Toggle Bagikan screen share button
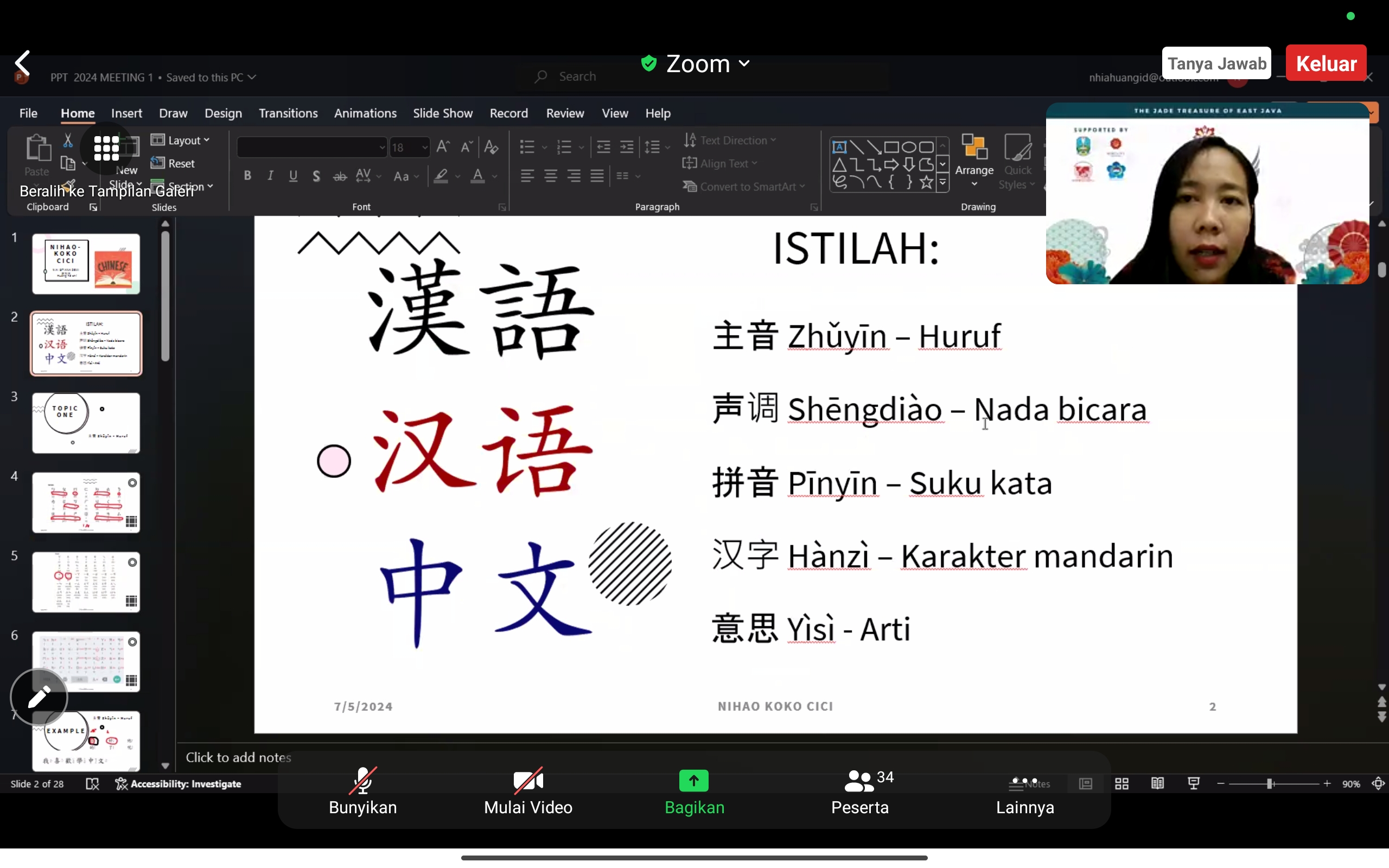Image resolution: width=1389 pixels, height=868 pixels. tap(694, 790)
